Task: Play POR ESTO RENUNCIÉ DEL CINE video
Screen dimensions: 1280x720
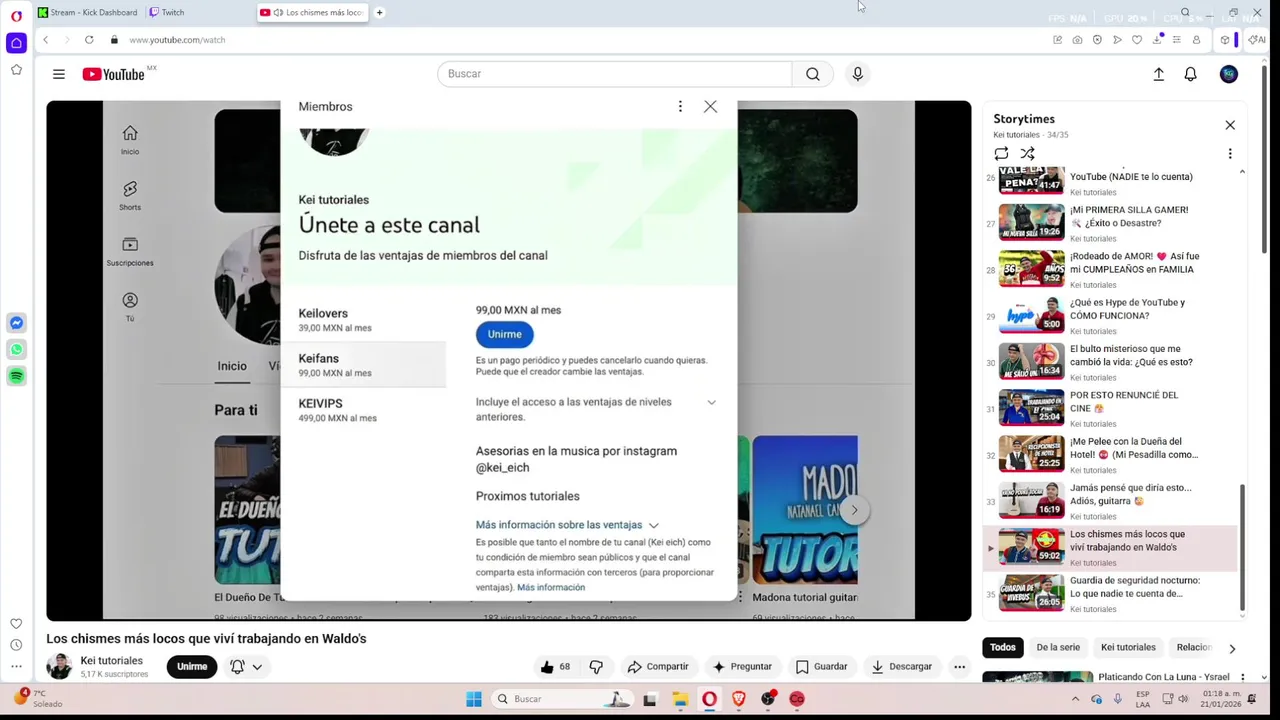Action: click(1109, 408)
